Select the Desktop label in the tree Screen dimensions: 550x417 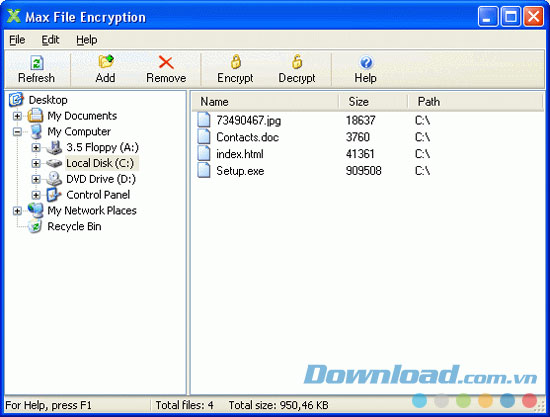click(48, 100)
